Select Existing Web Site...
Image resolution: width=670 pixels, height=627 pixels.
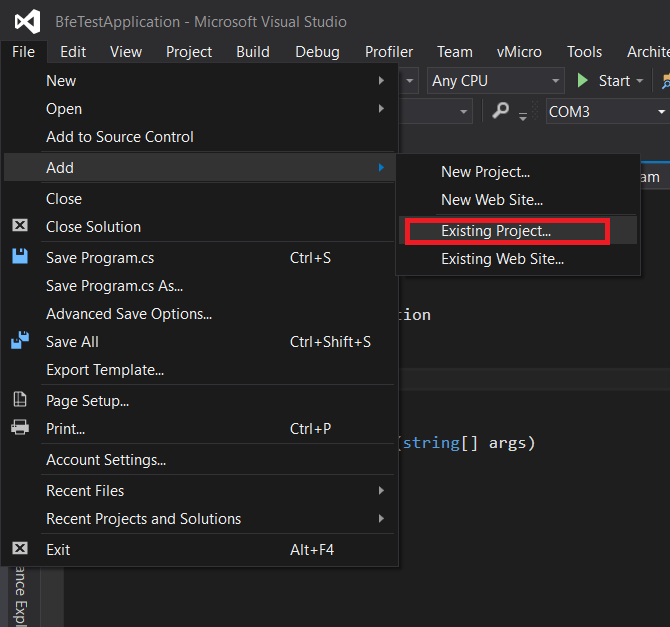(x=518, y=259)
